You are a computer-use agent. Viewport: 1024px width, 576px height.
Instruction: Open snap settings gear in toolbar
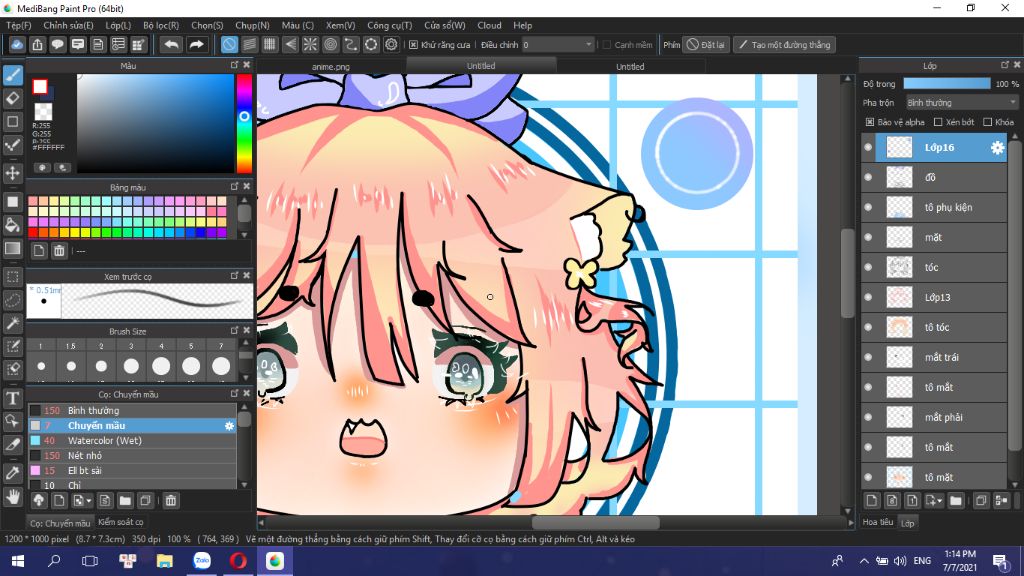click(391, 44)
